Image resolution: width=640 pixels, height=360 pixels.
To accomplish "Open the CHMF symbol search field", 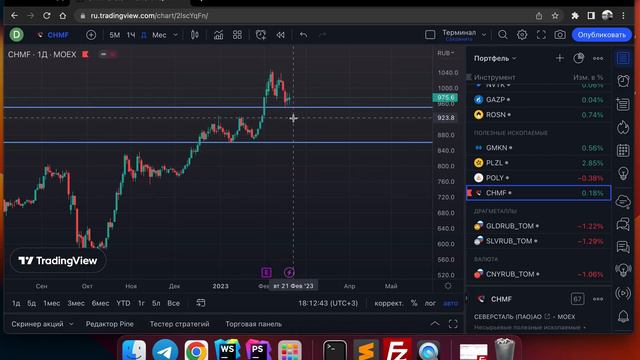I will [53, 35].
